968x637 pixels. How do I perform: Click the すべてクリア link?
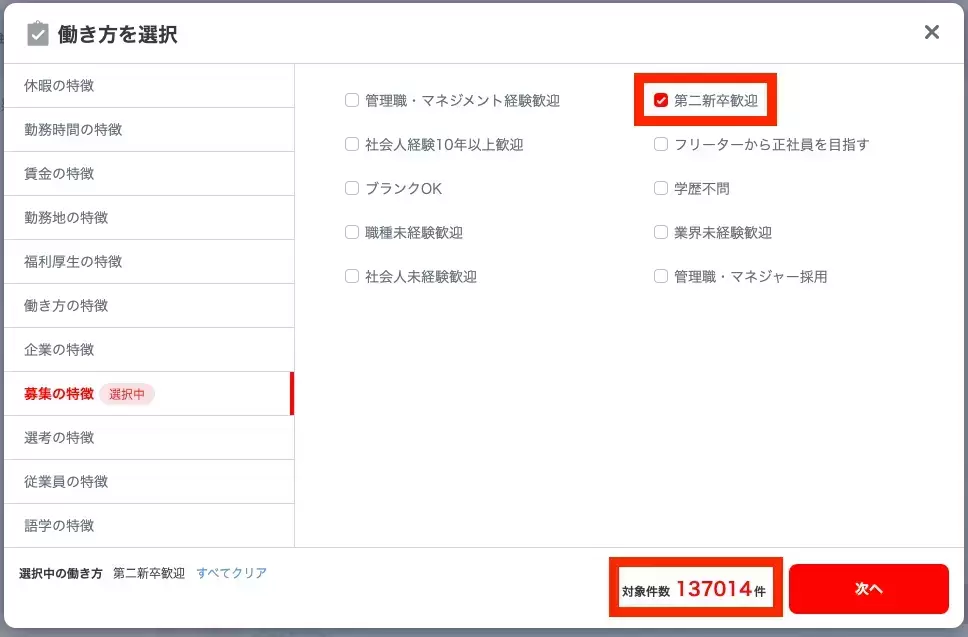pos(232,573)
